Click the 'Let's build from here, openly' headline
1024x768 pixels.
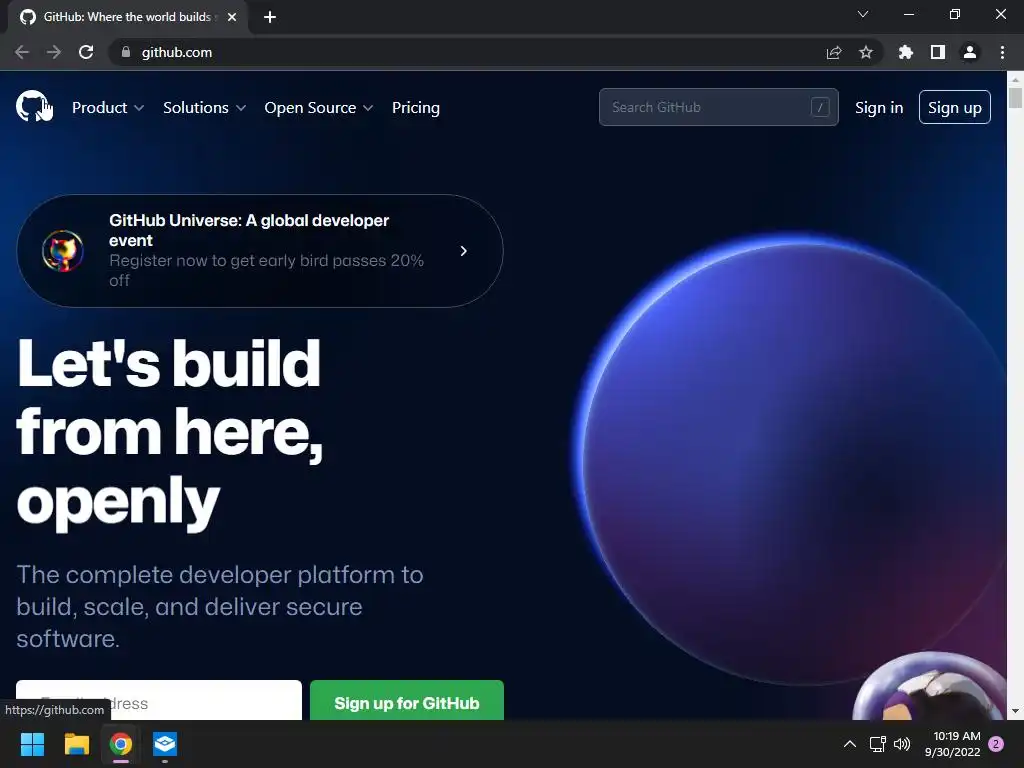click(x=170, y=434)
